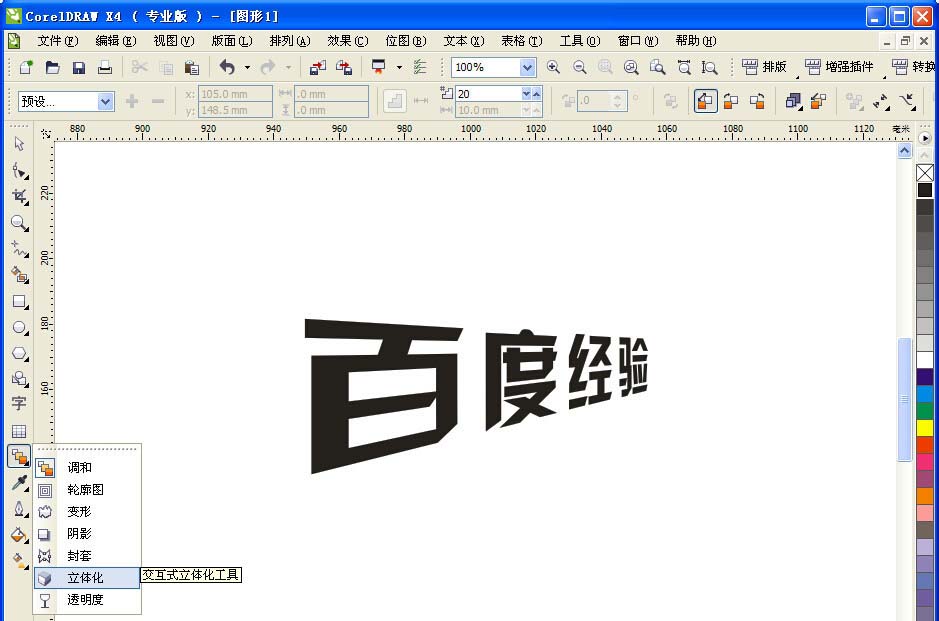Image resolution: width=939 pixels, height=621 pixels.
Task: Choose 调和 from the flyout
Action: coord(87,467)
